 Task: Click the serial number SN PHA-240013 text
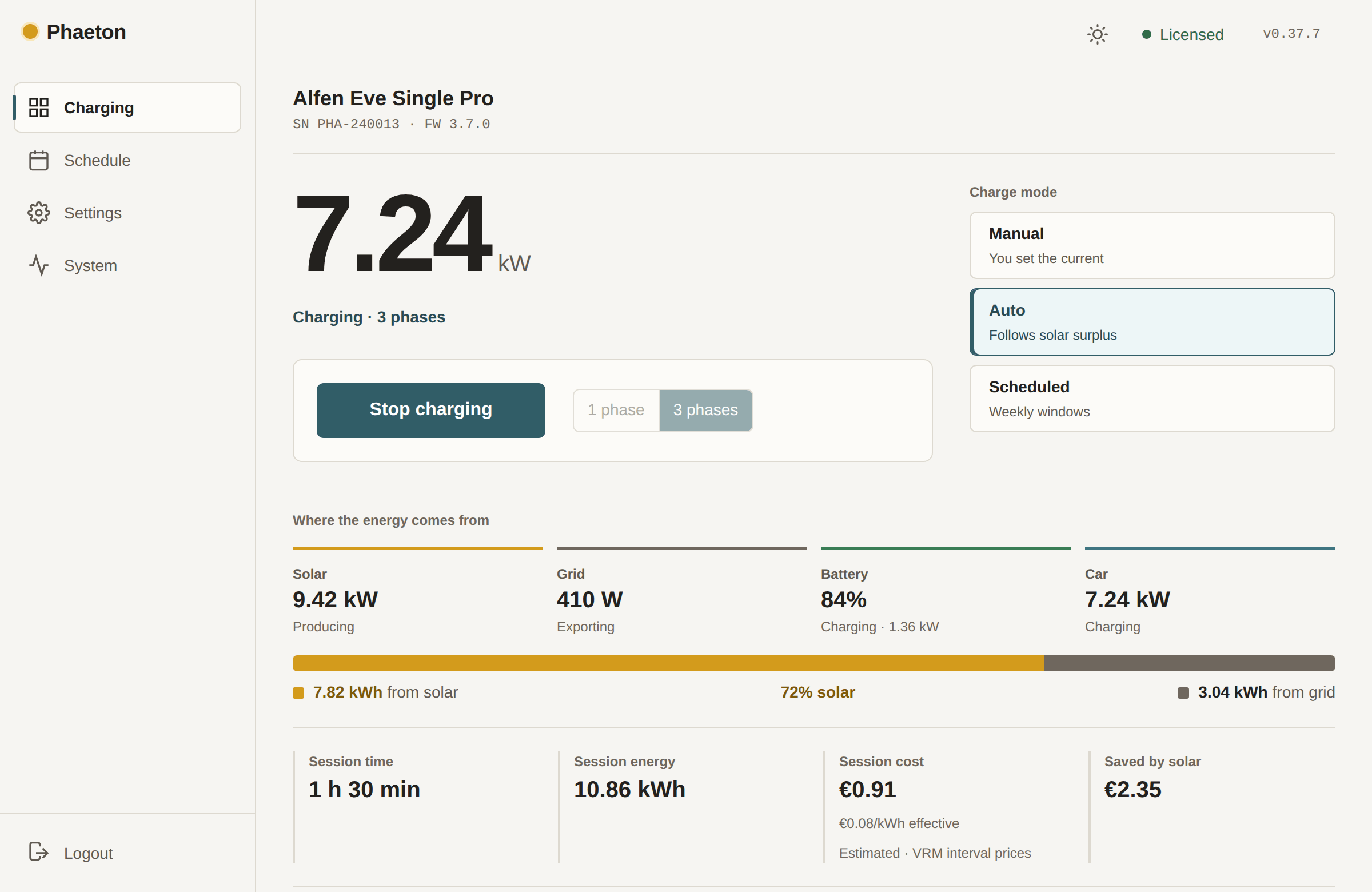click(x=346, y=124)
